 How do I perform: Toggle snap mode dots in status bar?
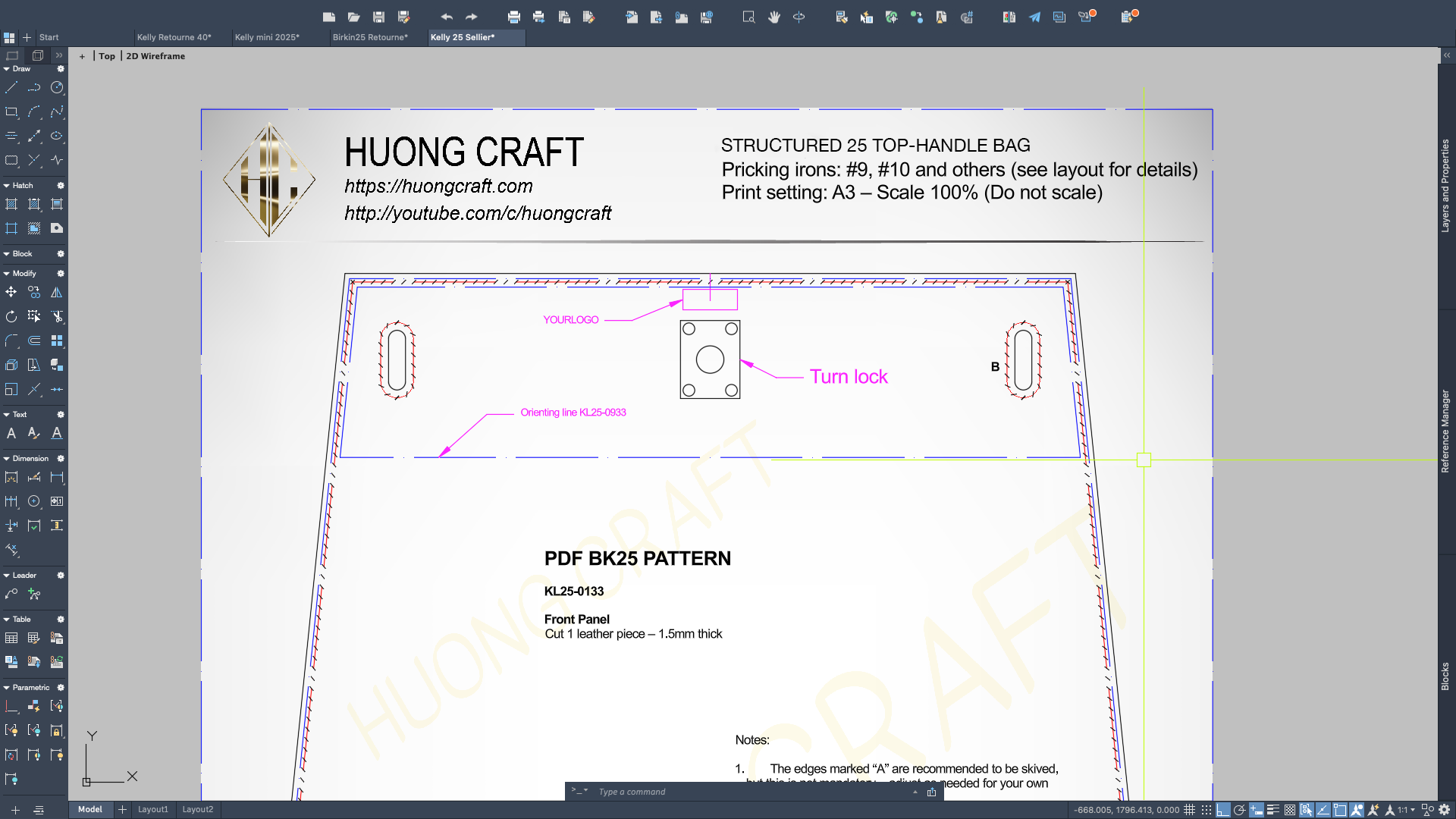1207,810
